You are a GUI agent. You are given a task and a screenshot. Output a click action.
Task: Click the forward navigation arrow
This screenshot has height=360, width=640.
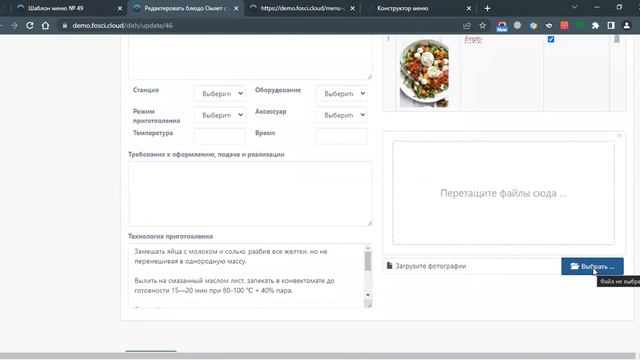click(x=14, y=25)
